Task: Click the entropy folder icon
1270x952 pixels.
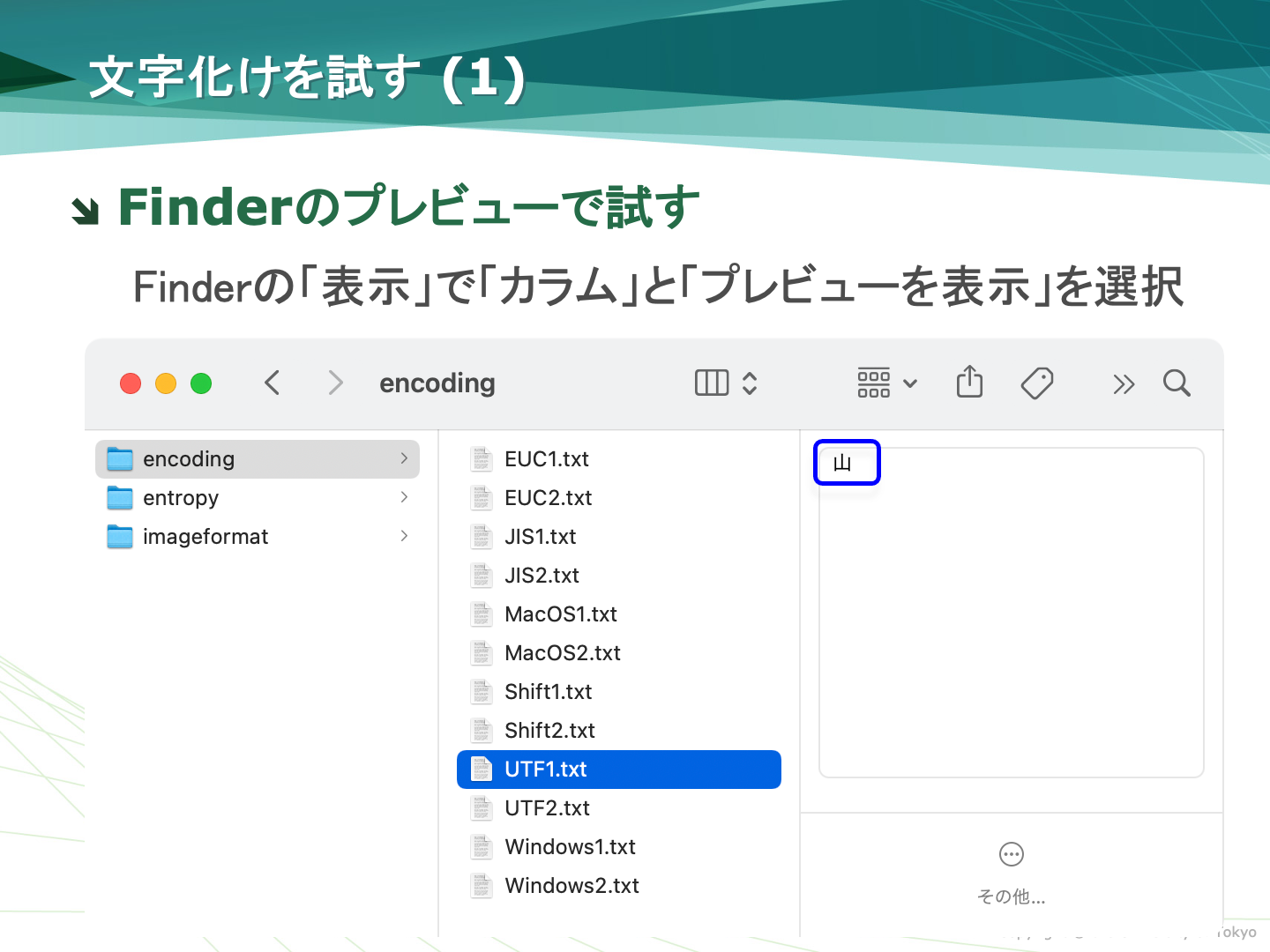Action: pyautogui.click(x=120, y=498)
